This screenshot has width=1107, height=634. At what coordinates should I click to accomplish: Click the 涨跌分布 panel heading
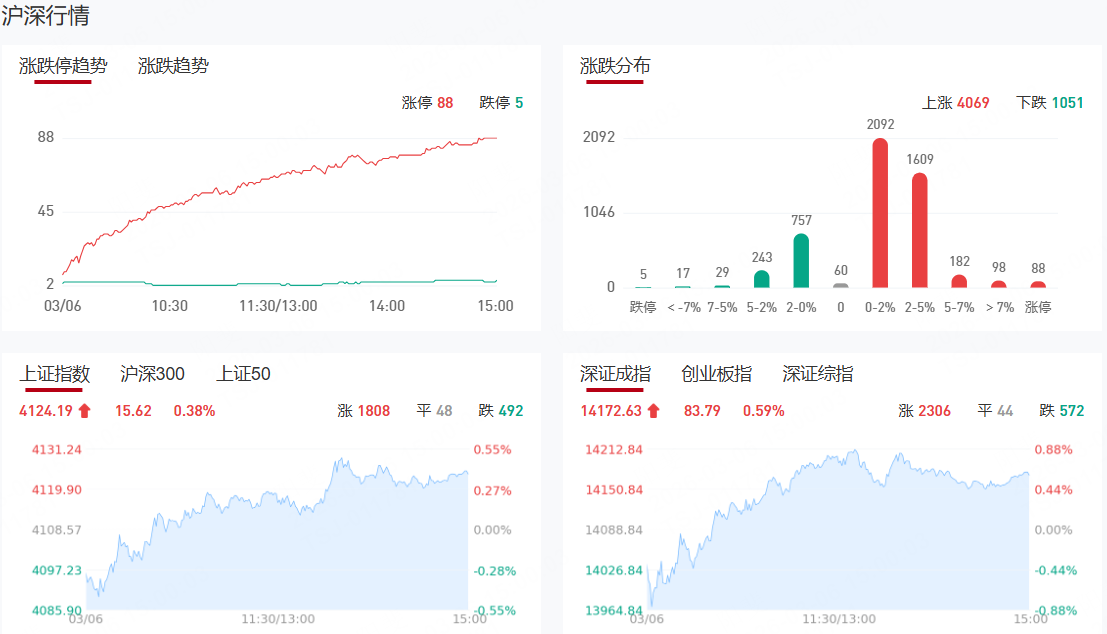click(x=615, y=66)
